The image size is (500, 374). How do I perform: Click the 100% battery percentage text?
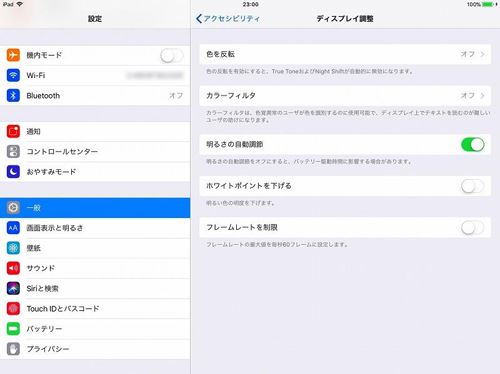point(474,4)
